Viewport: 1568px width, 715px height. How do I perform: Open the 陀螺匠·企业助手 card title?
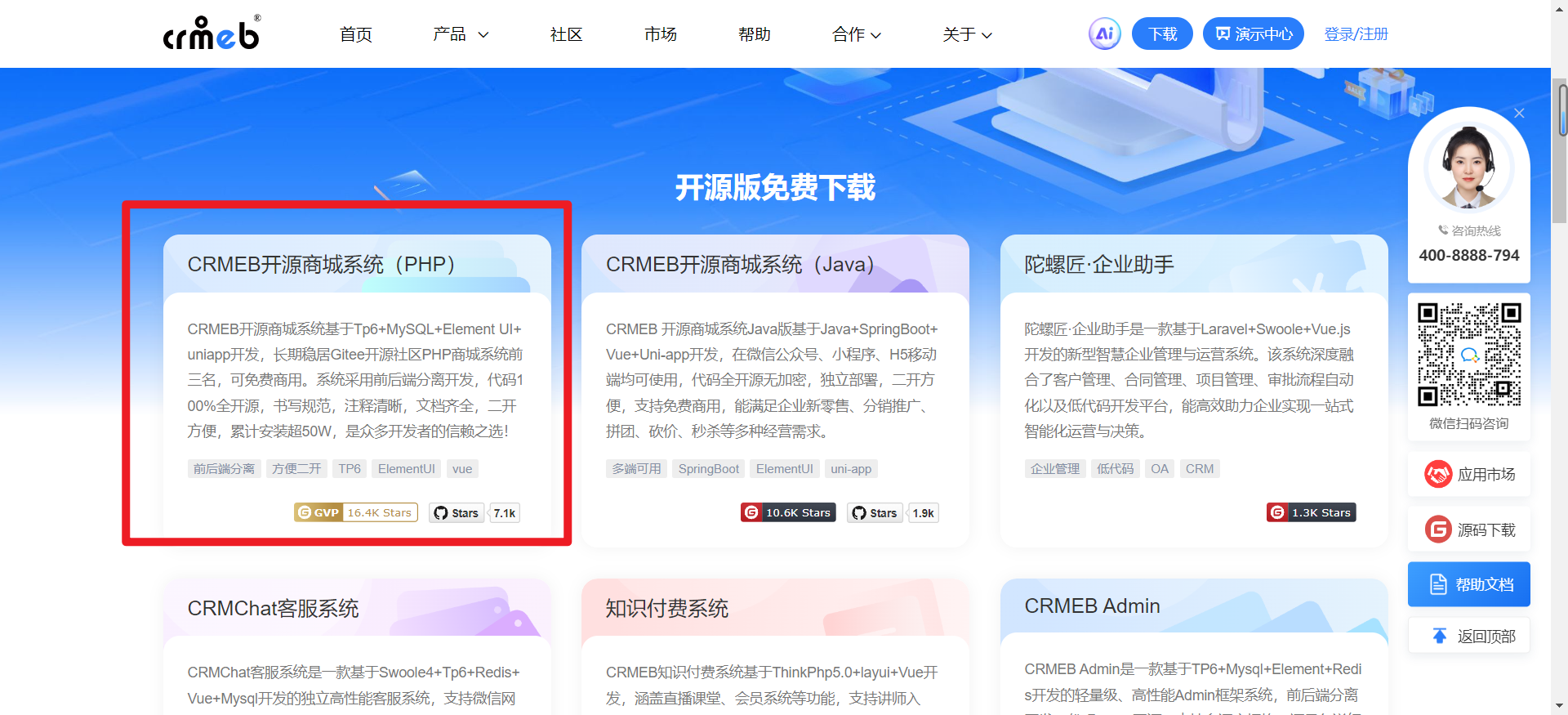(1098, 264)
